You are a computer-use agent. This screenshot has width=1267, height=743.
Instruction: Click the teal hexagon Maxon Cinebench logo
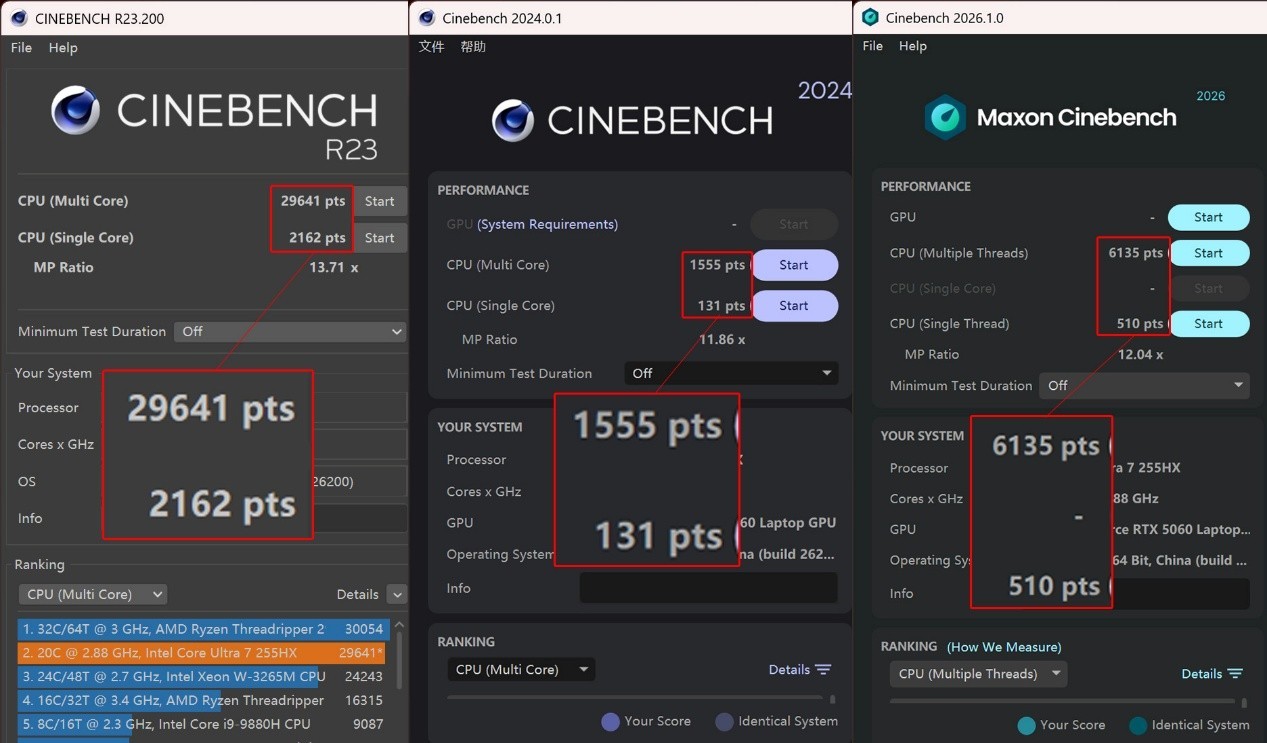pyautogui.click(x=945, y=118)
